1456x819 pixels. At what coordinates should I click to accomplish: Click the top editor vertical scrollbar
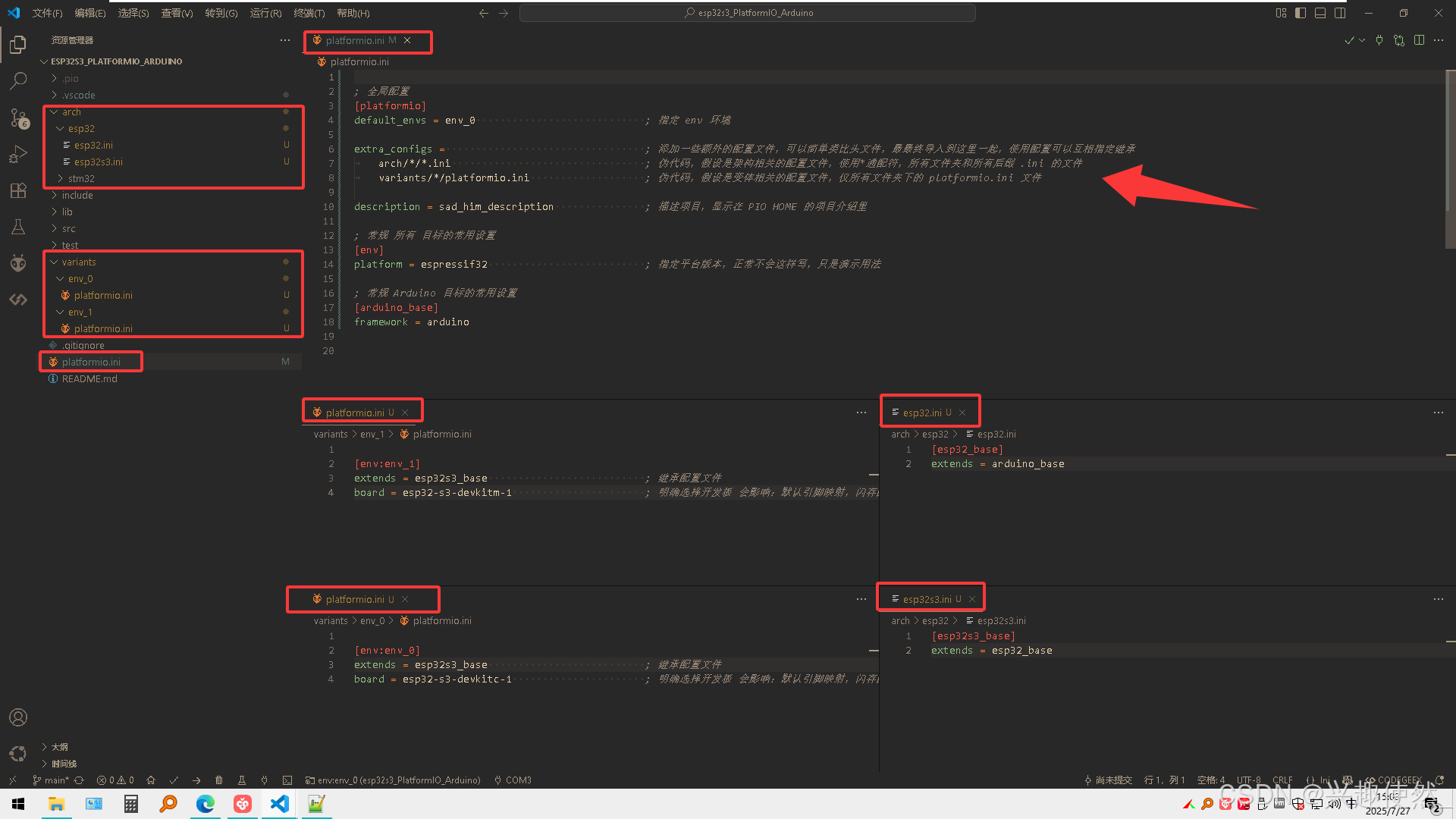pyautogui.click(x=1451, y=159)
